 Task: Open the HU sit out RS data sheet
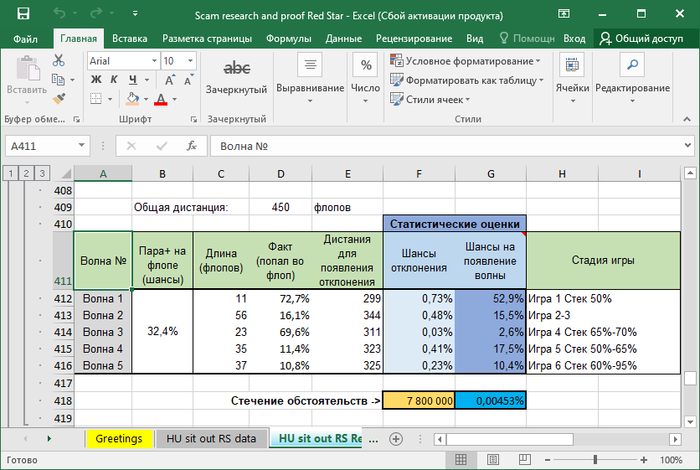point(211,439)
